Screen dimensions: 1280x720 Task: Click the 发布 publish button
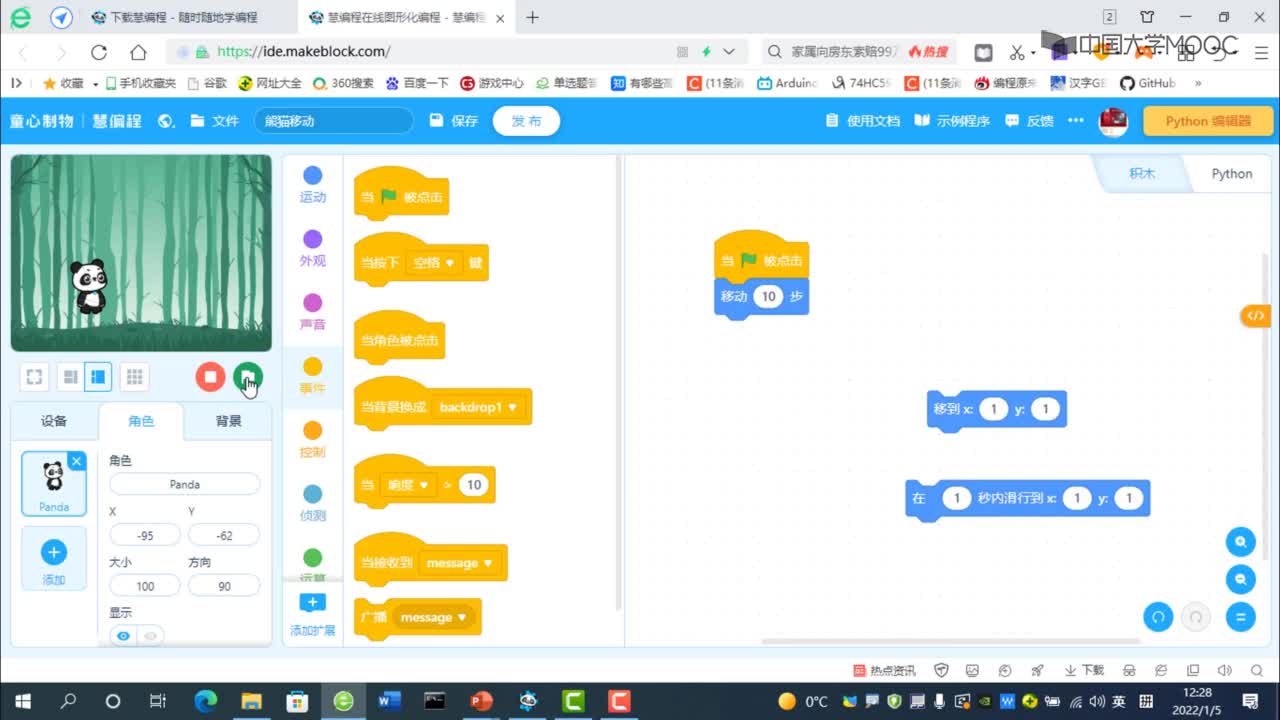coord(526,121)
